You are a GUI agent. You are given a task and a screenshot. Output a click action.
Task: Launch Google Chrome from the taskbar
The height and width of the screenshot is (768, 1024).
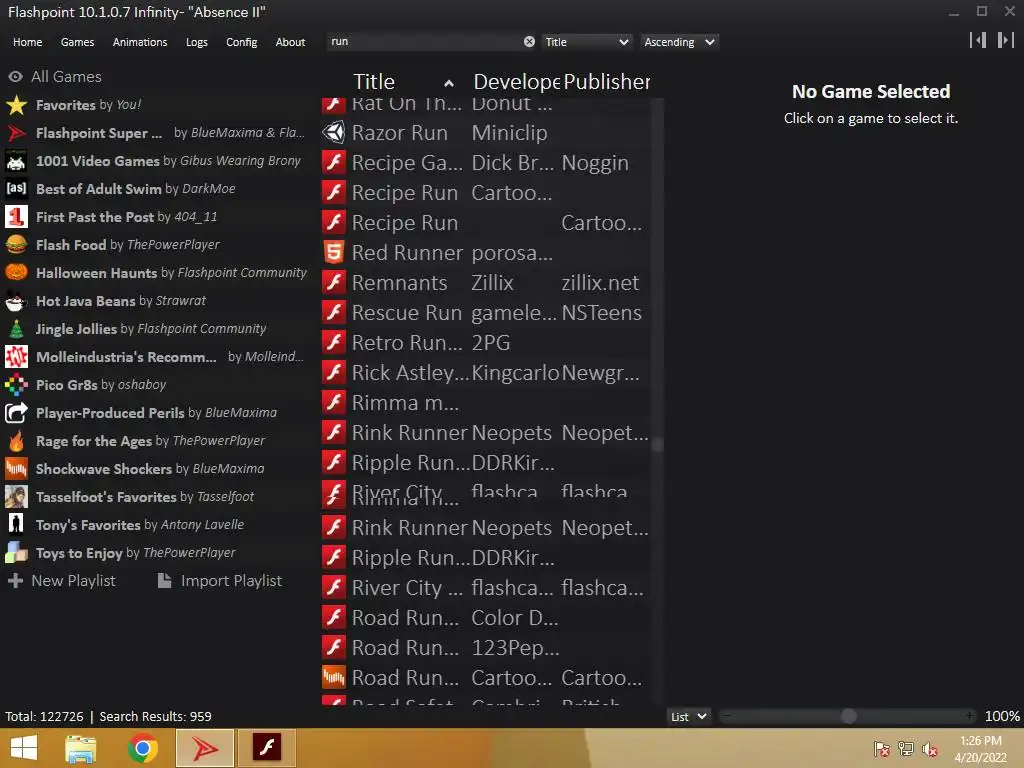(143, 748)
